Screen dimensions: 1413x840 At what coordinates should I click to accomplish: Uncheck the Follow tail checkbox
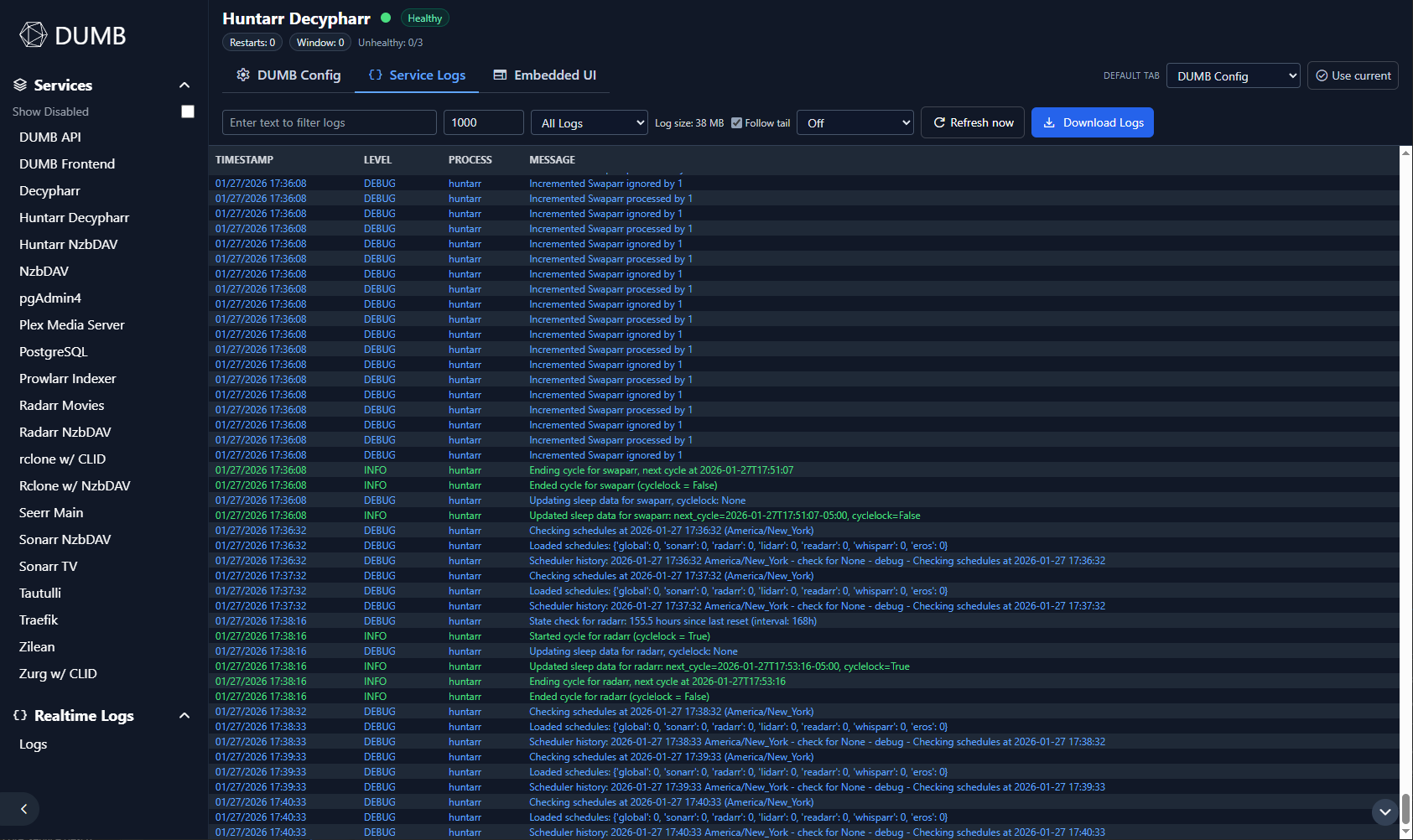pos(736,122)
